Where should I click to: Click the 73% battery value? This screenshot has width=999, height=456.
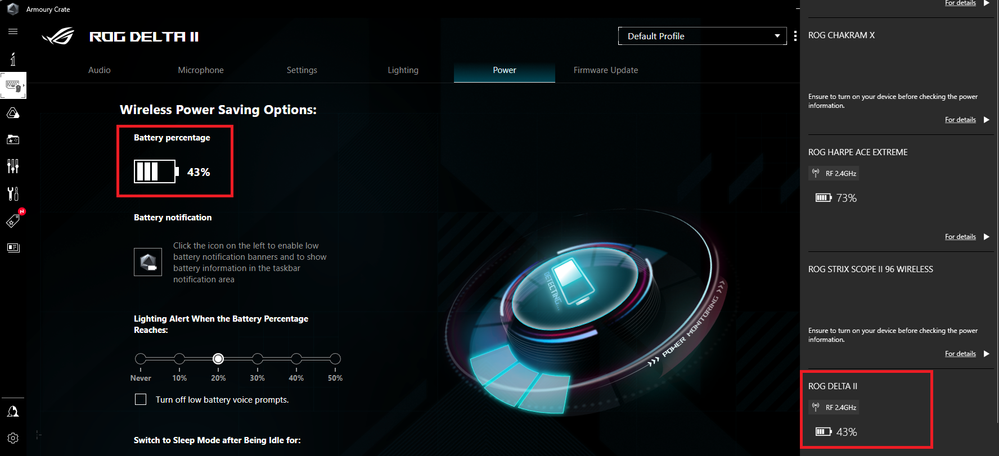tap(847, 198)
